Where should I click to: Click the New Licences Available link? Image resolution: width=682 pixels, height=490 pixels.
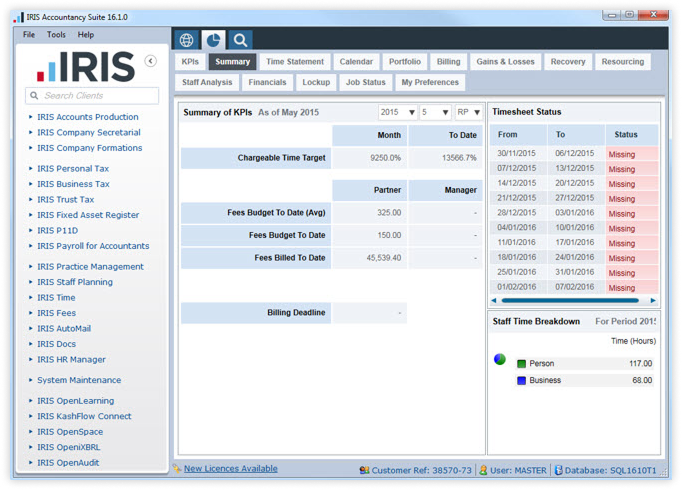click(x=231, y=468)
